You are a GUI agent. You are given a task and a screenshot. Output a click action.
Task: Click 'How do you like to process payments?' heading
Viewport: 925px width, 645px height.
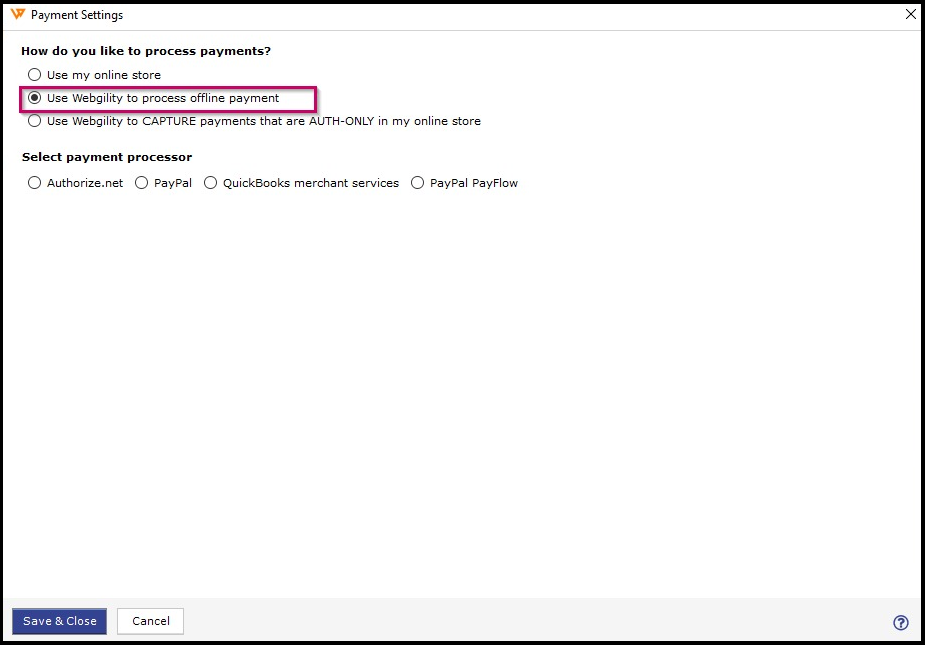tap(146, 51)
